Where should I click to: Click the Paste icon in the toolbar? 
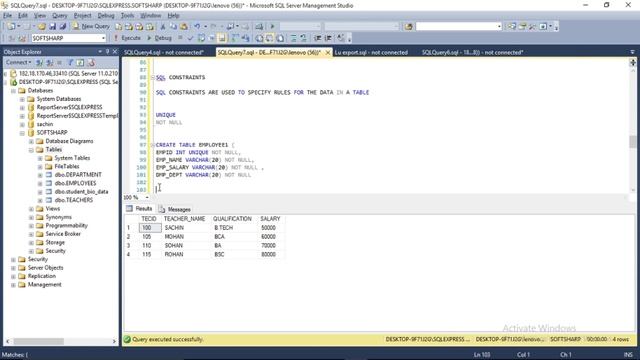click(x=183, y=26)
